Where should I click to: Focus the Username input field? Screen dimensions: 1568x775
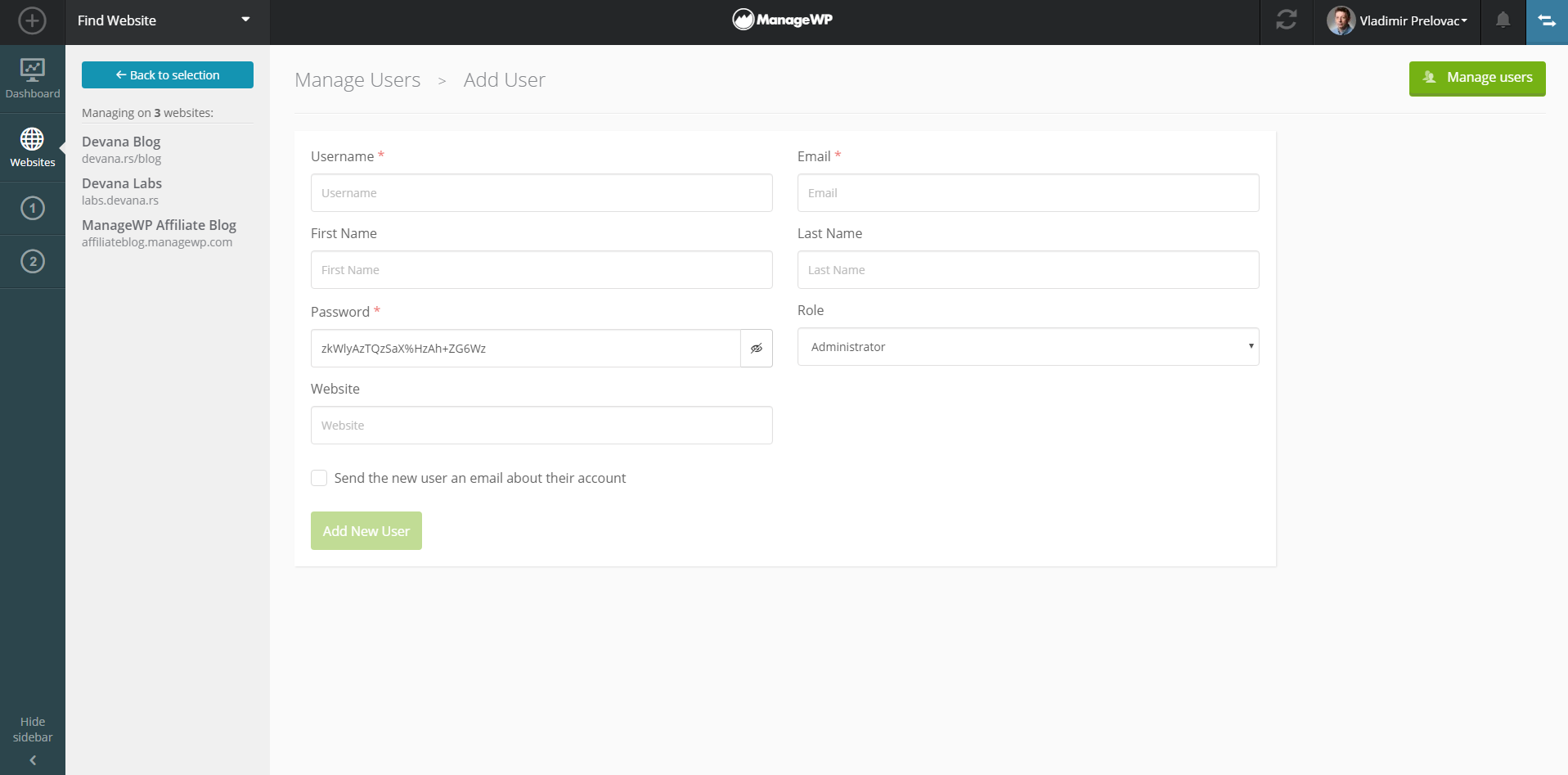point(541,193)
